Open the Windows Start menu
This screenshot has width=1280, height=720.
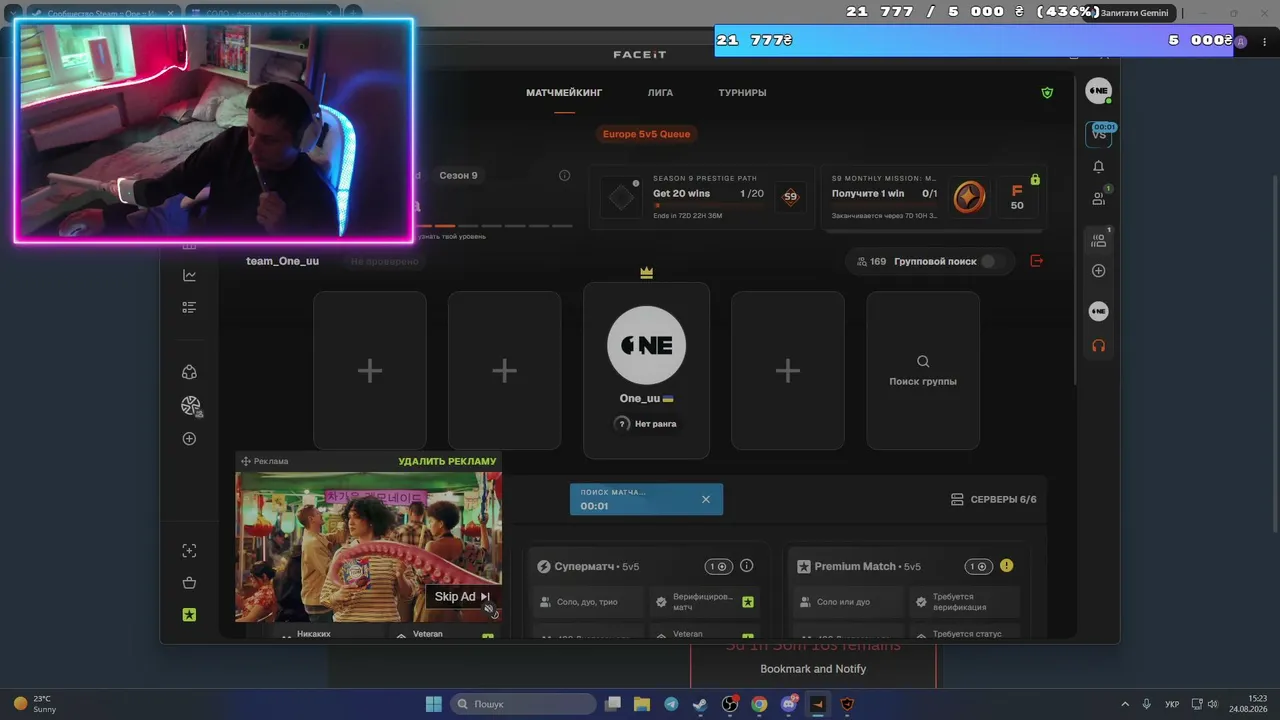[x=434, y=704]
